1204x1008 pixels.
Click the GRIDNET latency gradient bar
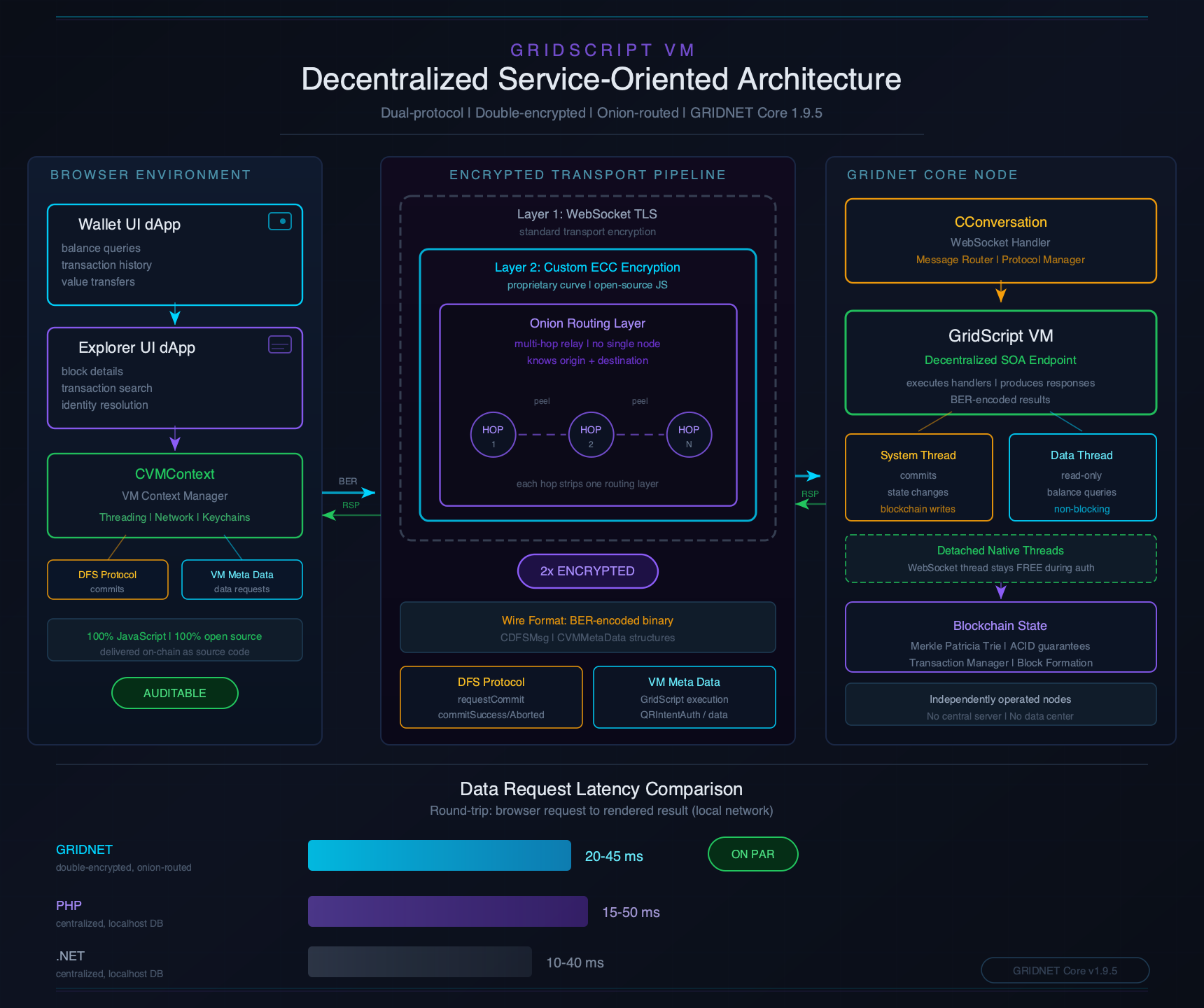[439, 855]
